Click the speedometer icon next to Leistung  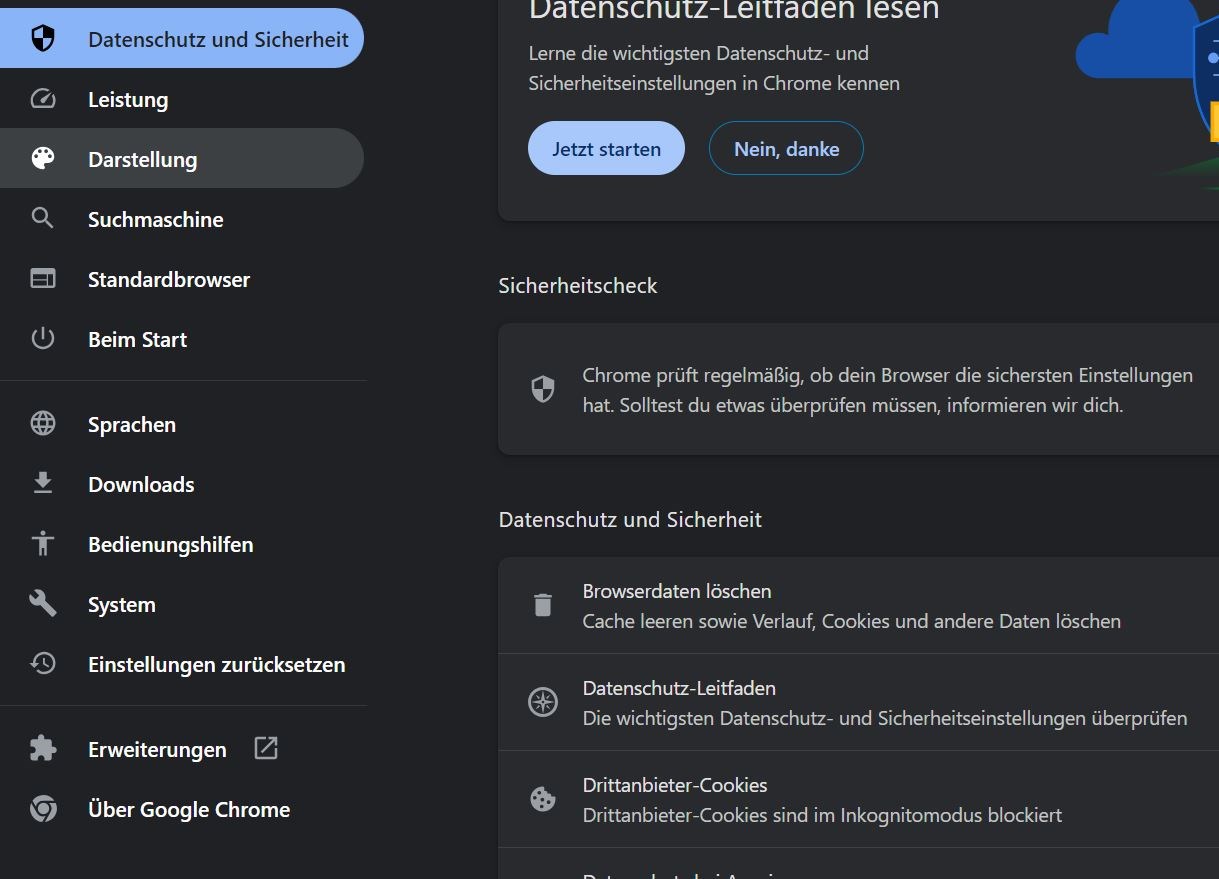pos(43,99)
